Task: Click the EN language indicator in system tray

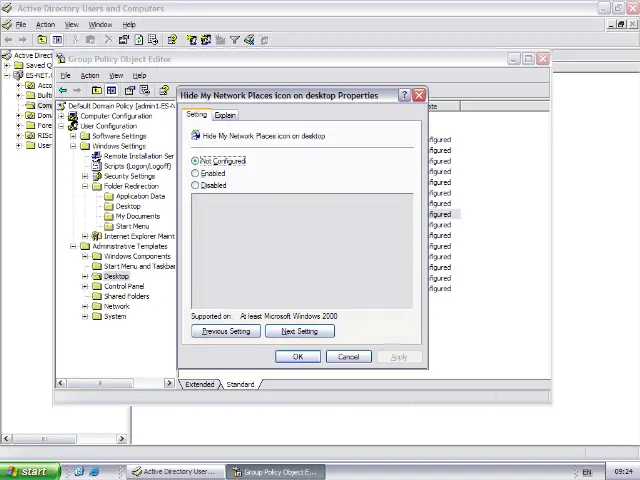Action: tap(587, 472)
